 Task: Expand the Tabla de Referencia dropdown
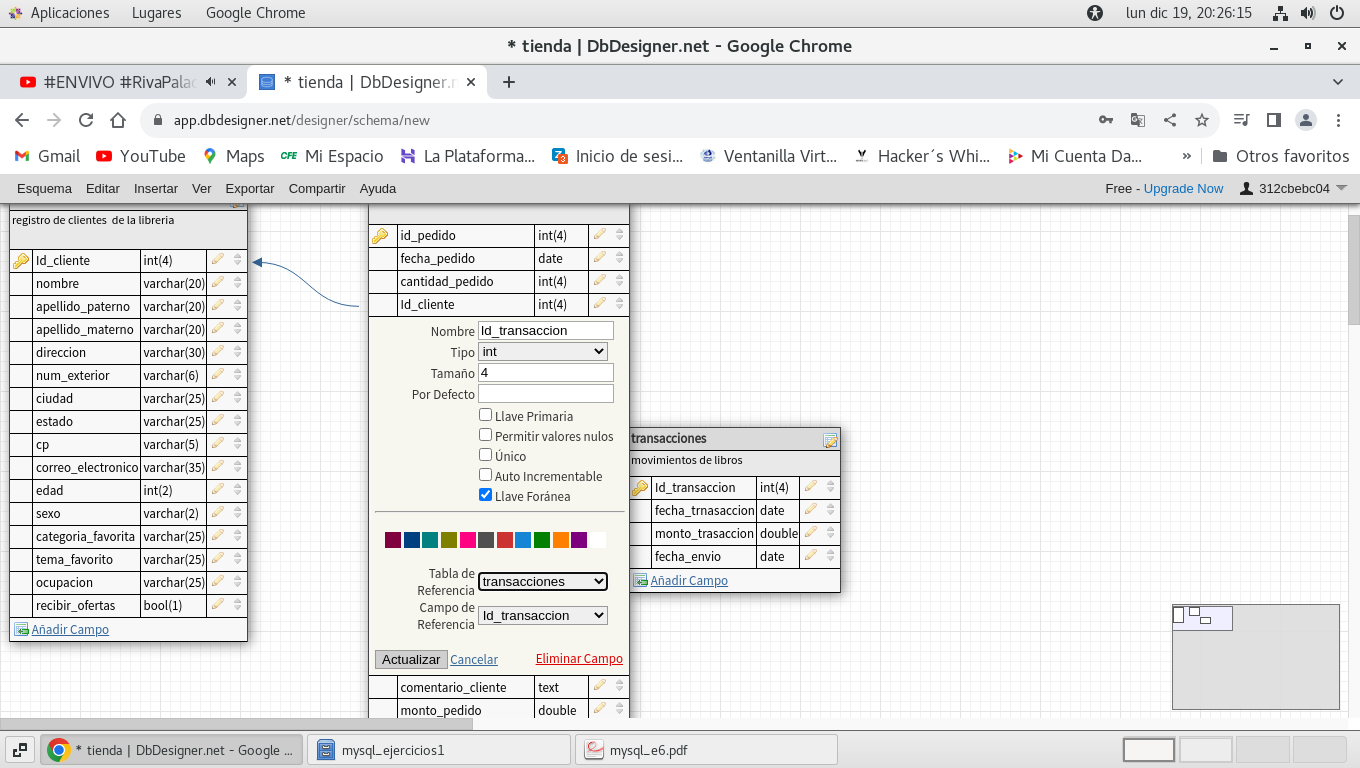[x=543, y=581]
